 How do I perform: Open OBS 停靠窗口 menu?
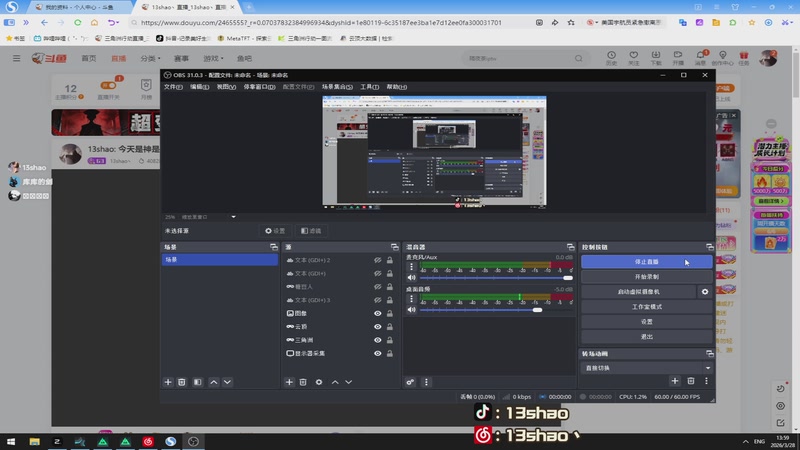tap(259, 87)
